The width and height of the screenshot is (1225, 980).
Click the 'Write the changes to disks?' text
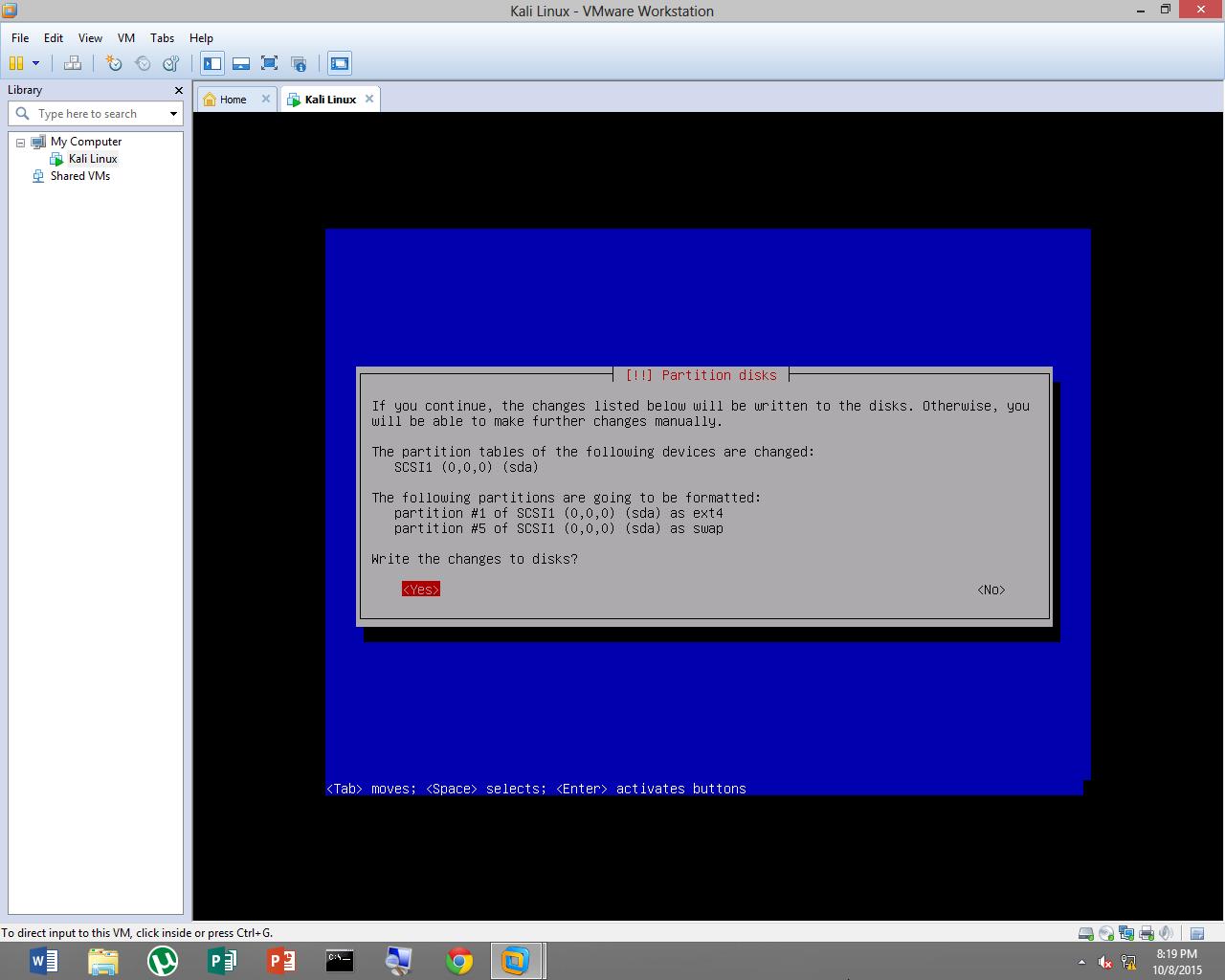coord(475,559)
